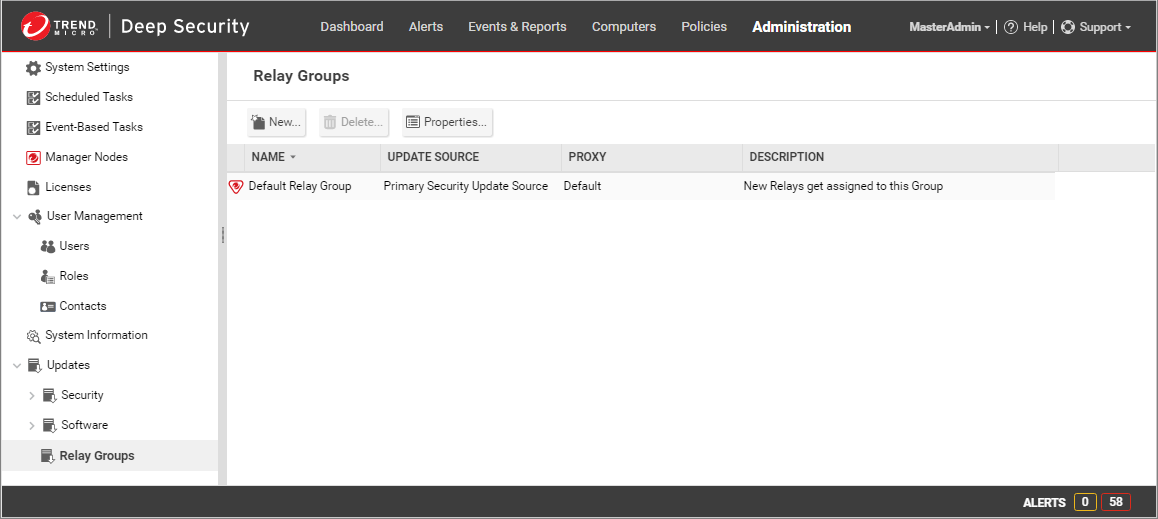Switch to the Policies tab
Screen dimensions: 1158x519
704,27
